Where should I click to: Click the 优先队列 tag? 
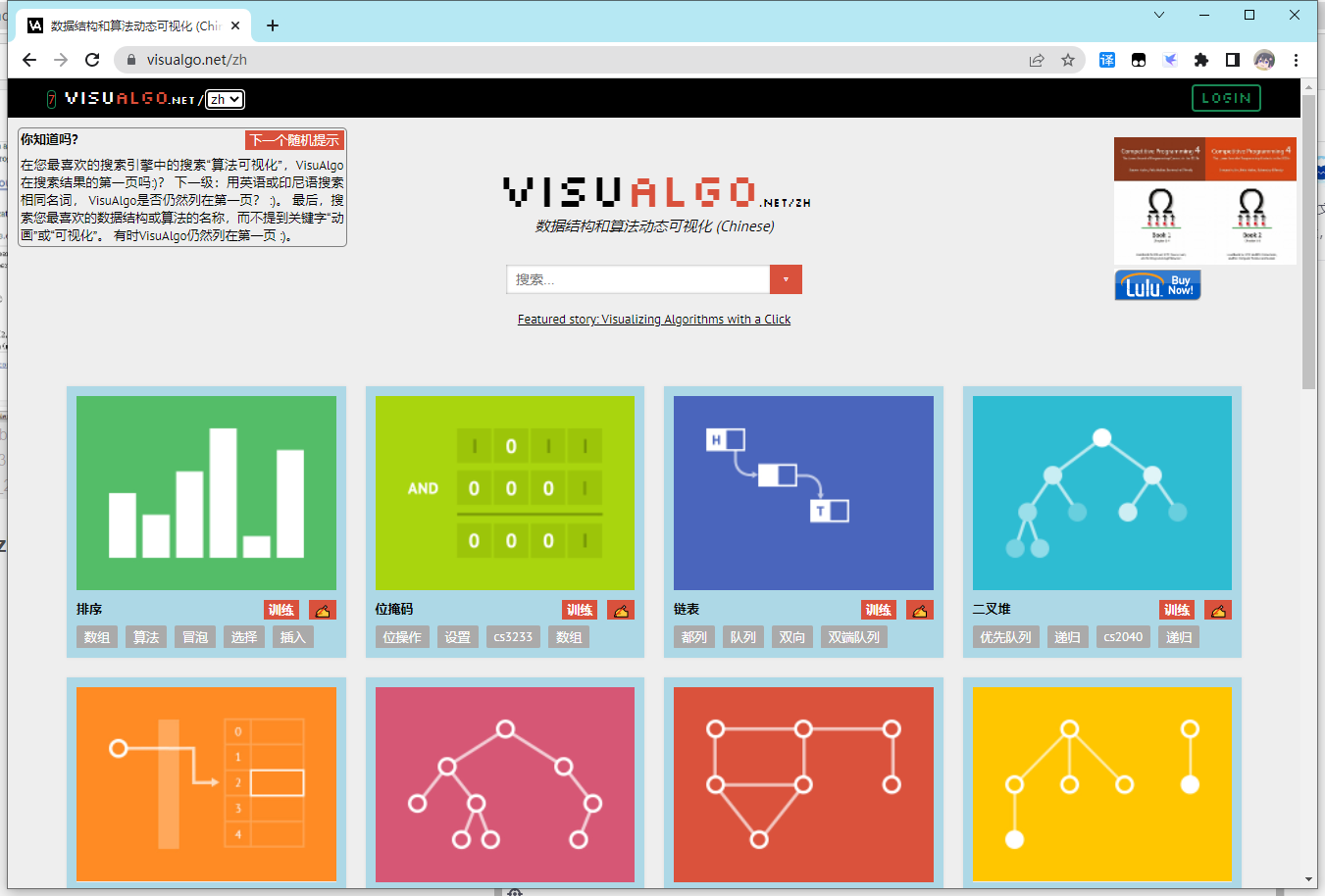click(1006, 637)
